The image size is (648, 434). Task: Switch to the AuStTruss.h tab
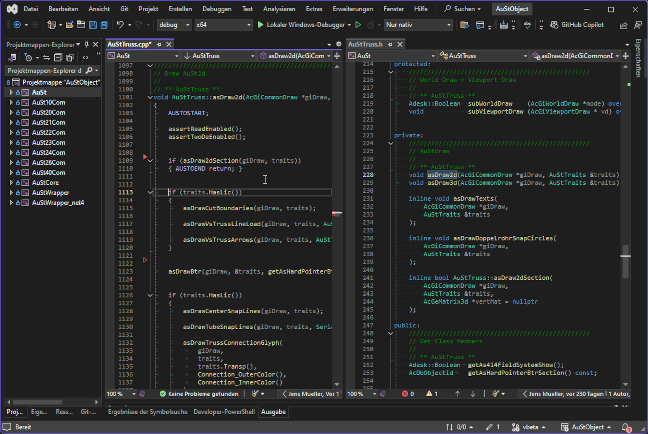click(x=367, y=44)
